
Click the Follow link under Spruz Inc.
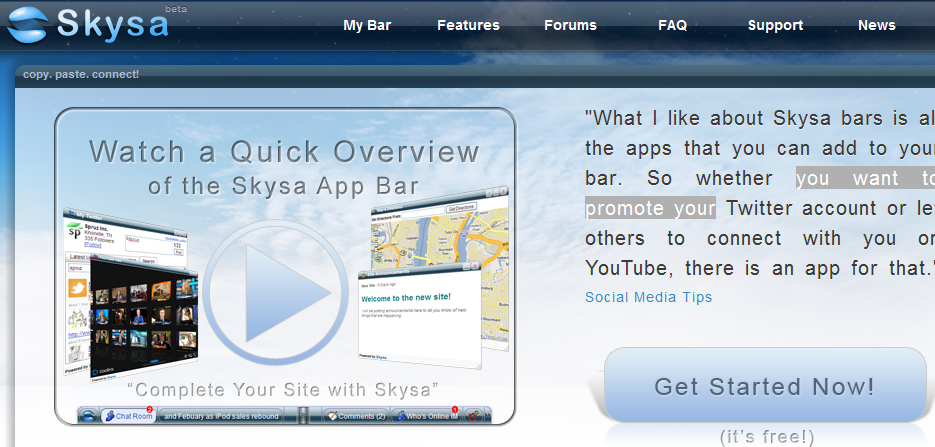pos(93,244)
